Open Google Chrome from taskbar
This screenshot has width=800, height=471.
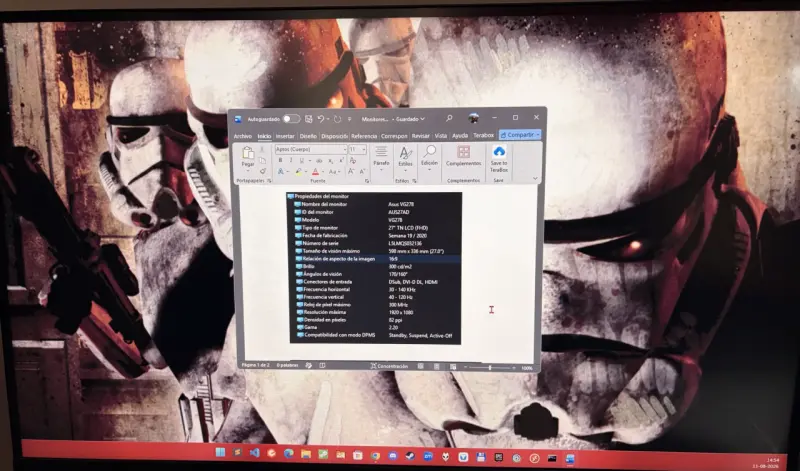[376, 456]
